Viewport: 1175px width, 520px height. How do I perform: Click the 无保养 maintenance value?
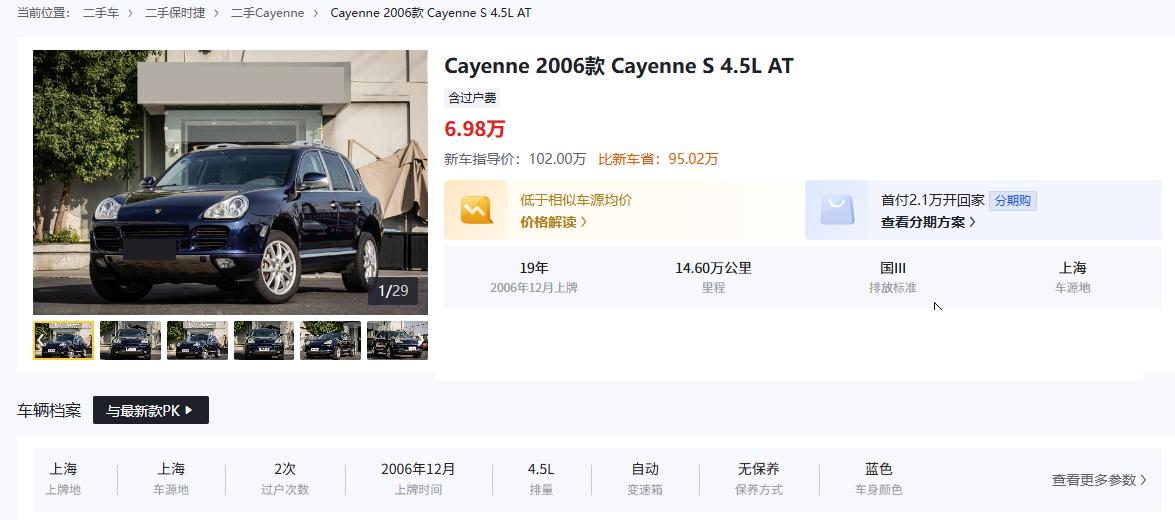(758, 469)
